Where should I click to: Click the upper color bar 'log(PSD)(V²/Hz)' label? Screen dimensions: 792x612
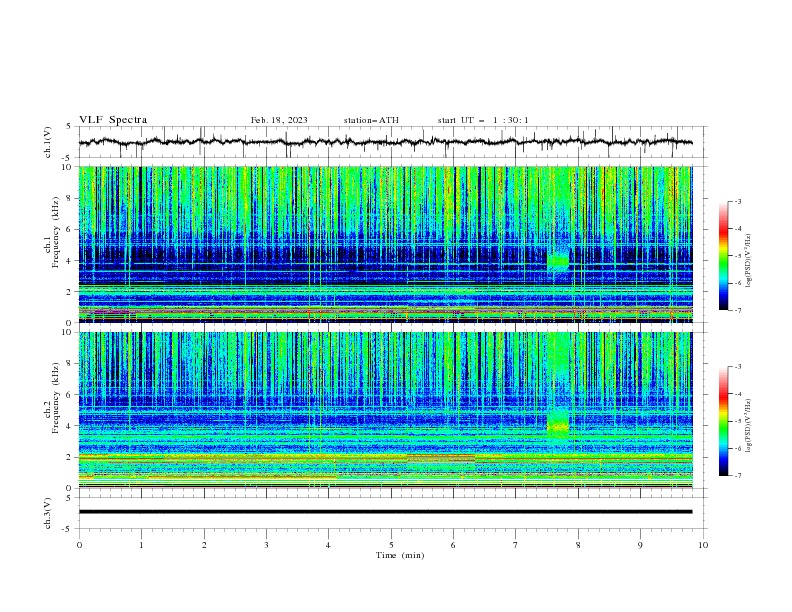coord(749,261)
